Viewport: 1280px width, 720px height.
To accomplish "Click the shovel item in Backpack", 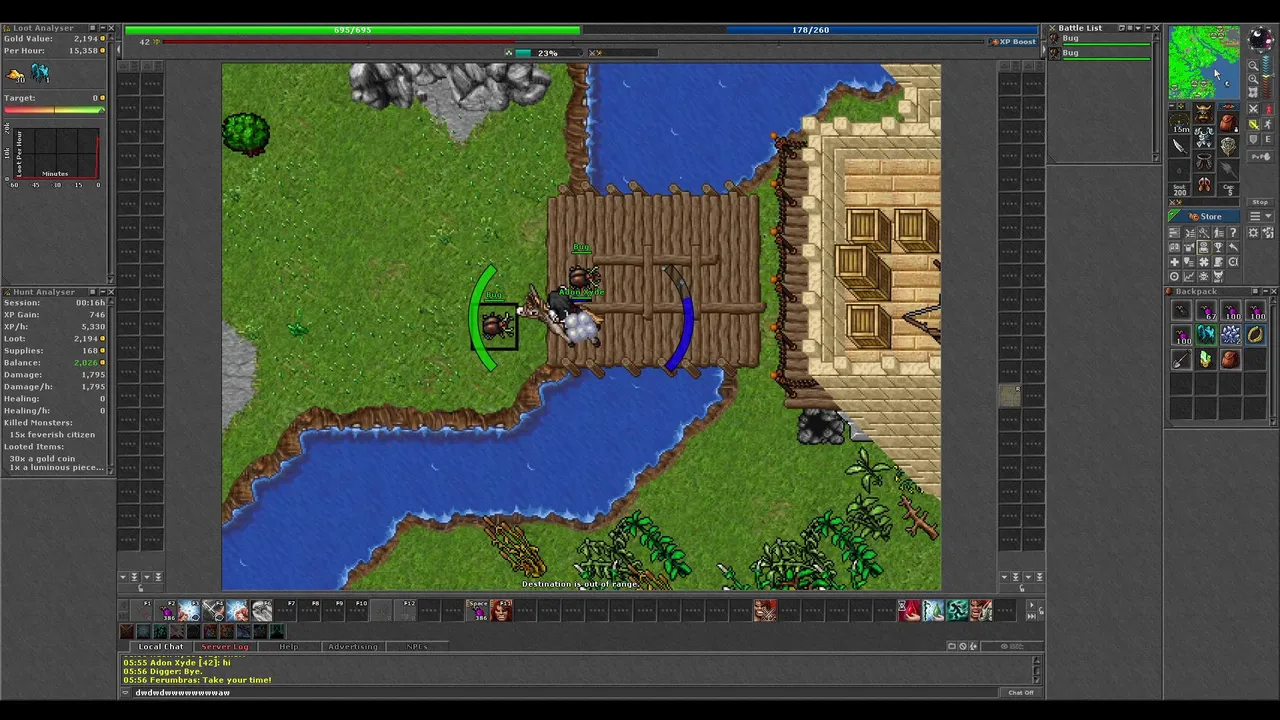I will [x=1181, y=359].
